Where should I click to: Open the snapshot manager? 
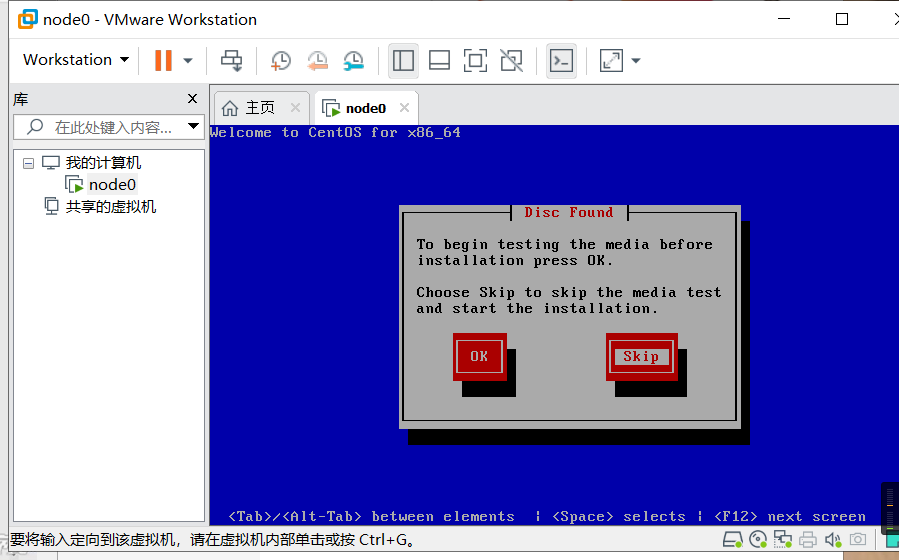coord(354,60)
